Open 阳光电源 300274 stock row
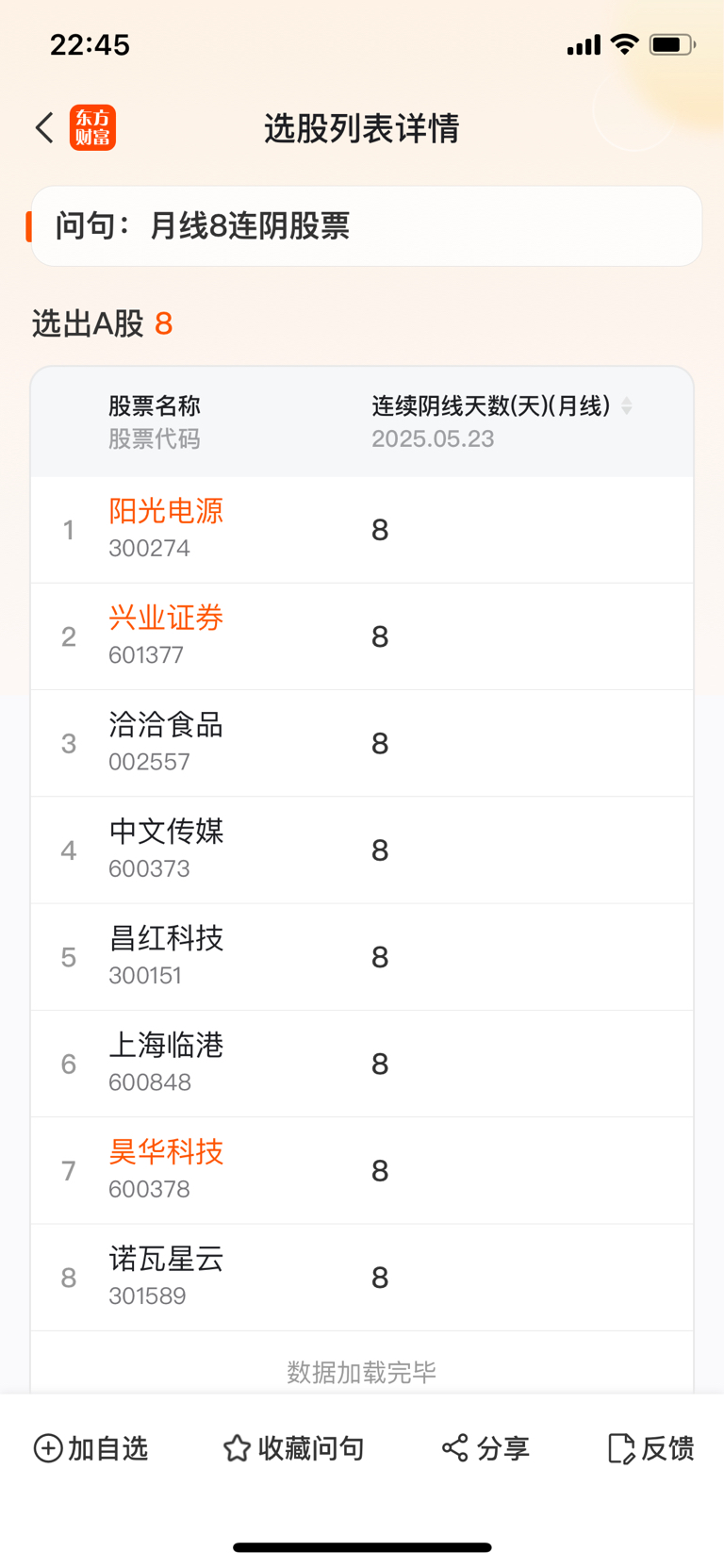The image size is (724, 1568). click(362, 530)
